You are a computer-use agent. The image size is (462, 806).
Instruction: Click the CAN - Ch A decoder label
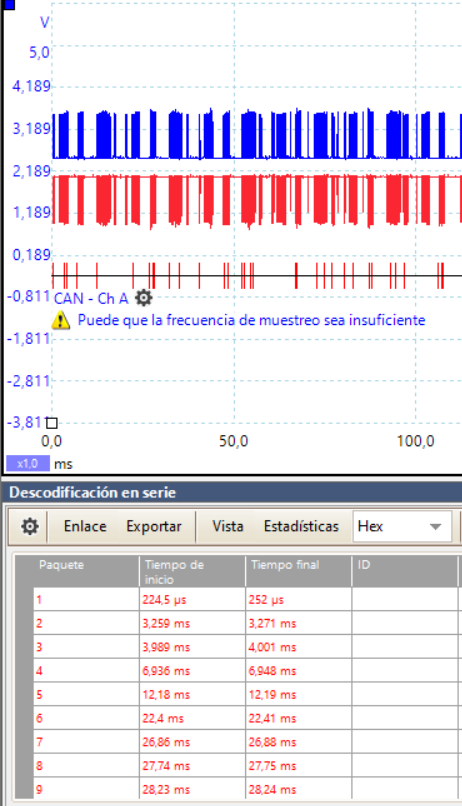(x=91, y=298)
